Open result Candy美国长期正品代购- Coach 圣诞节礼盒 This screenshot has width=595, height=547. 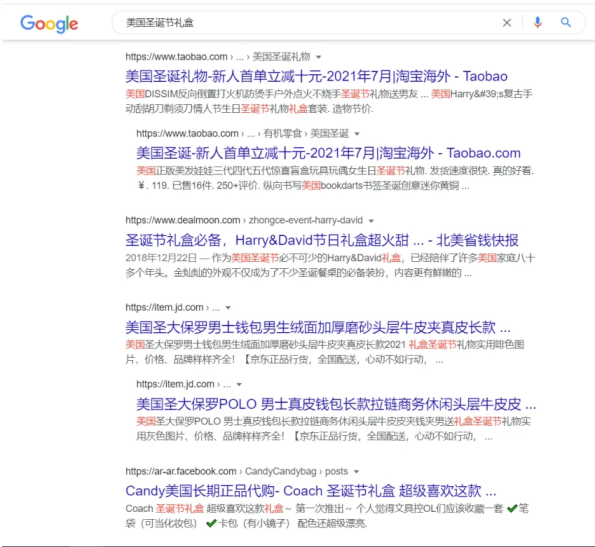311,491
